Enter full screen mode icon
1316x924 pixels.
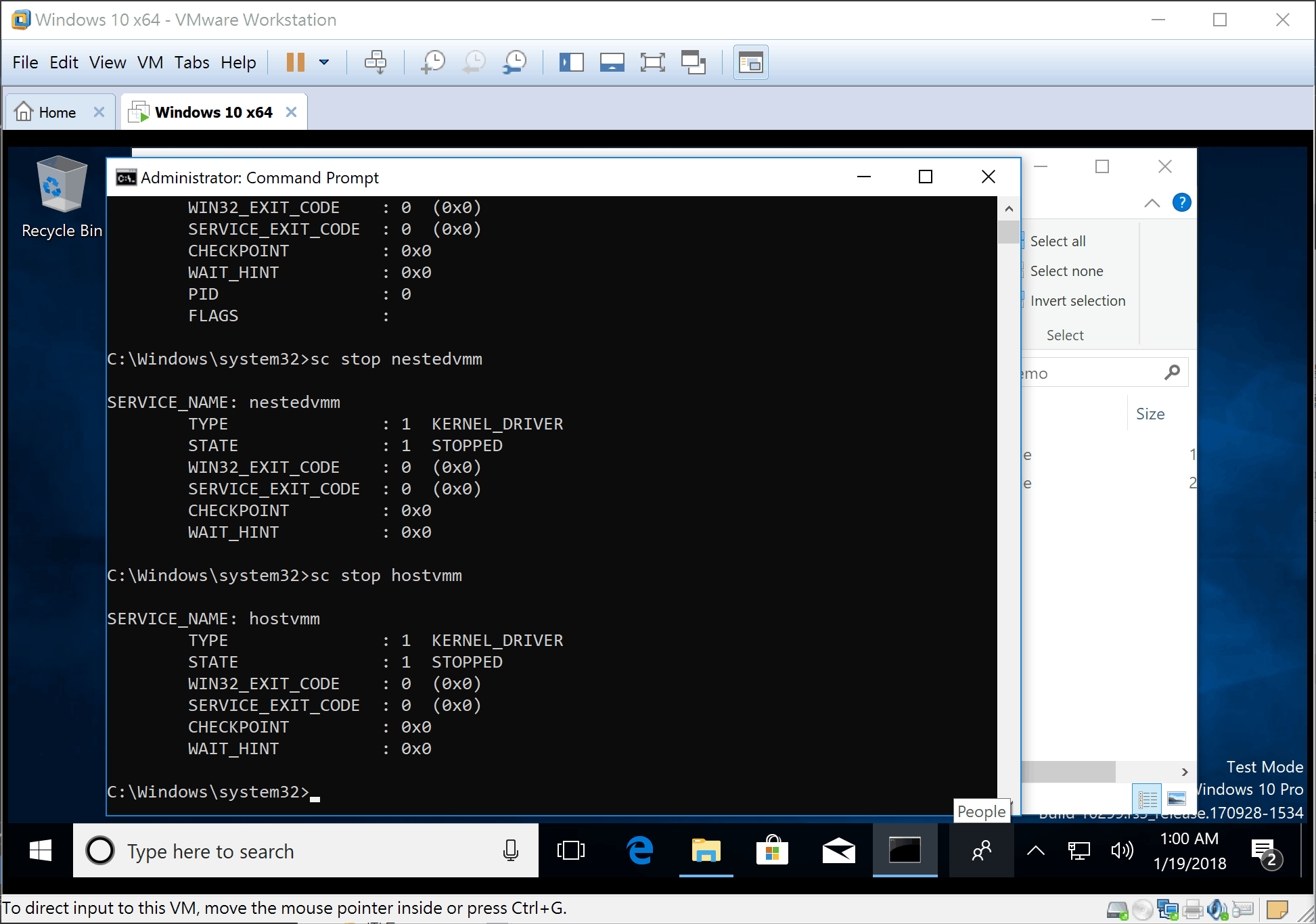(652, 63)
